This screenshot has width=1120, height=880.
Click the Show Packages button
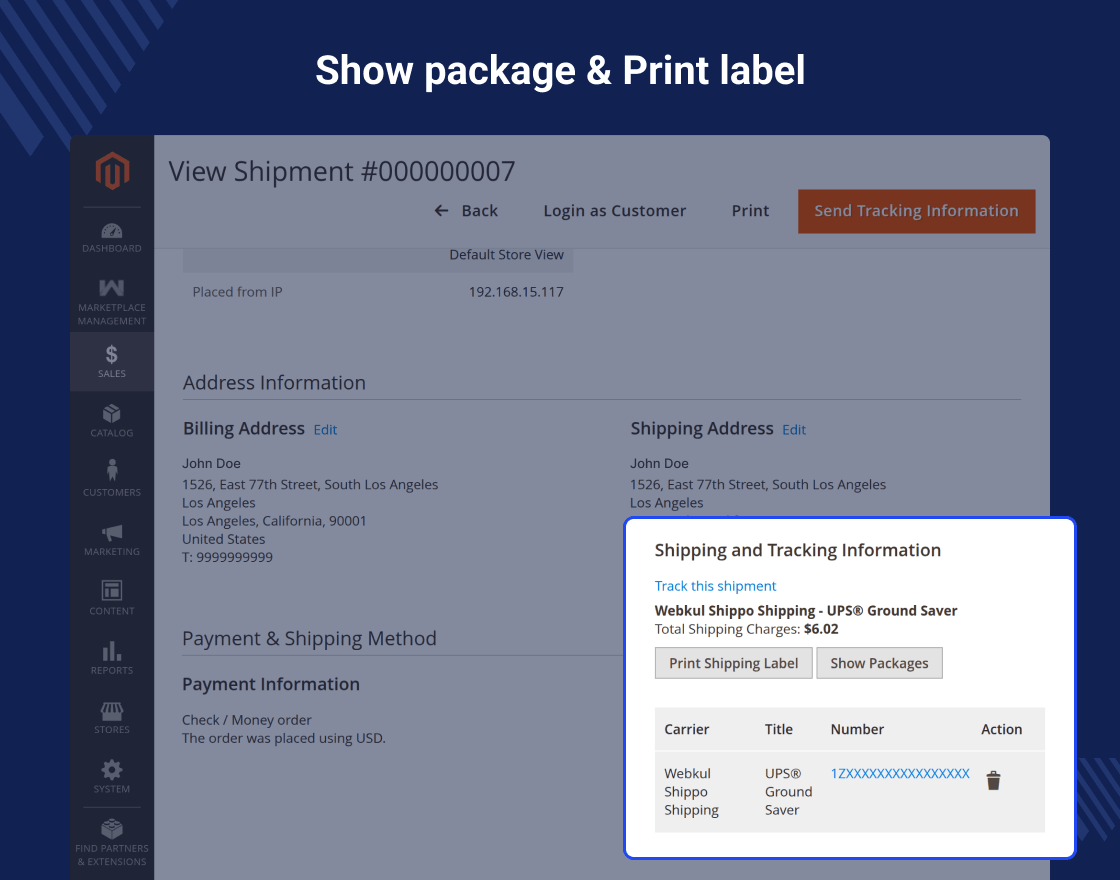[879, 663]
